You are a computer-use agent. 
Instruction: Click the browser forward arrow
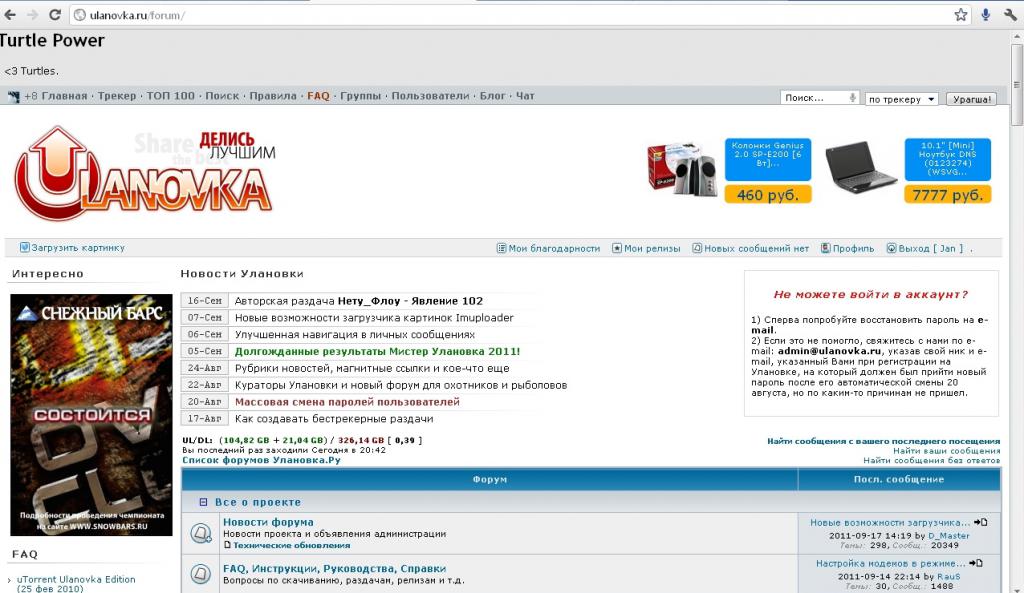tap(32, 14)
